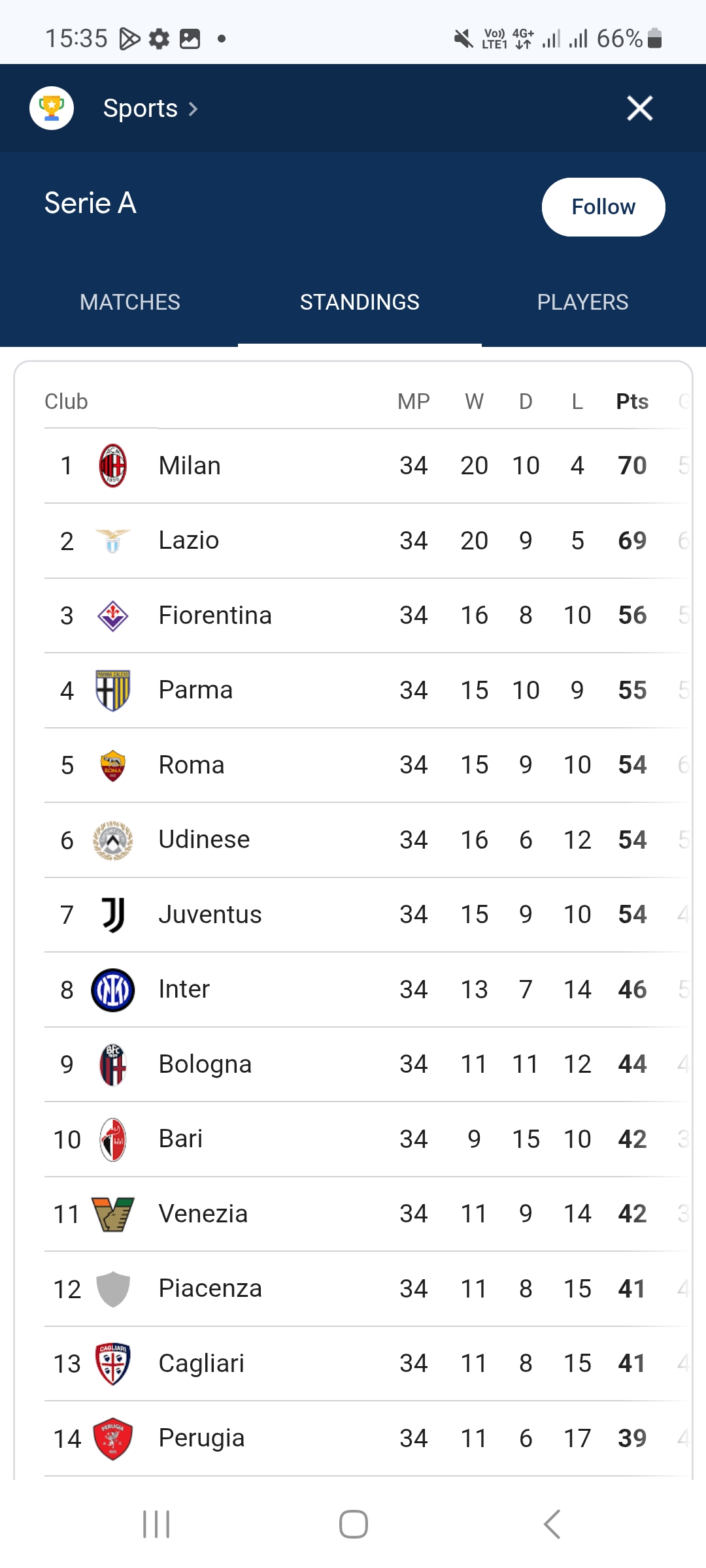Tap the Roma club crest
This screenshot has height=1568, width=706.
point(112,765)
